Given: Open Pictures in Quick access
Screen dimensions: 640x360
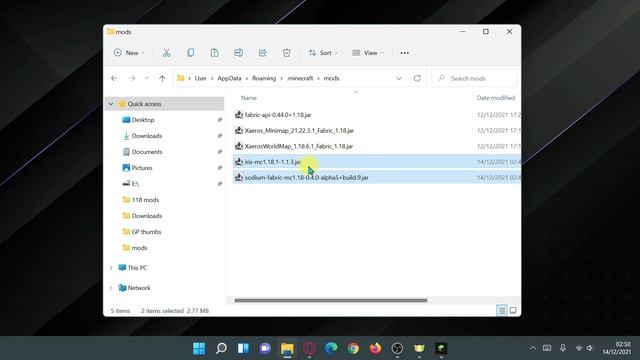Looking at the screenshot, I should click(142, 168).
